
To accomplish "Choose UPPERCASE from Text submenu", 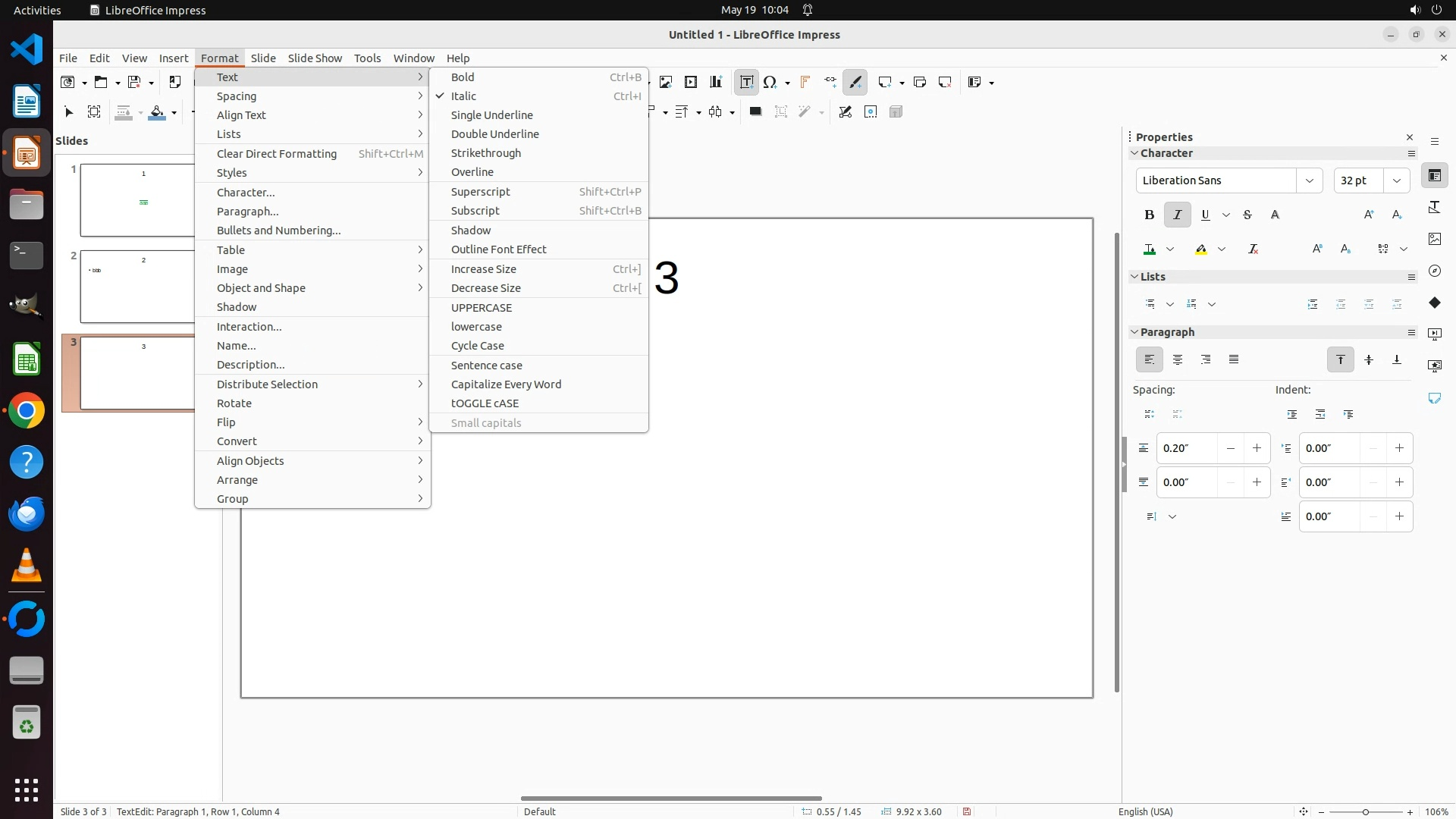I will 482,308.
